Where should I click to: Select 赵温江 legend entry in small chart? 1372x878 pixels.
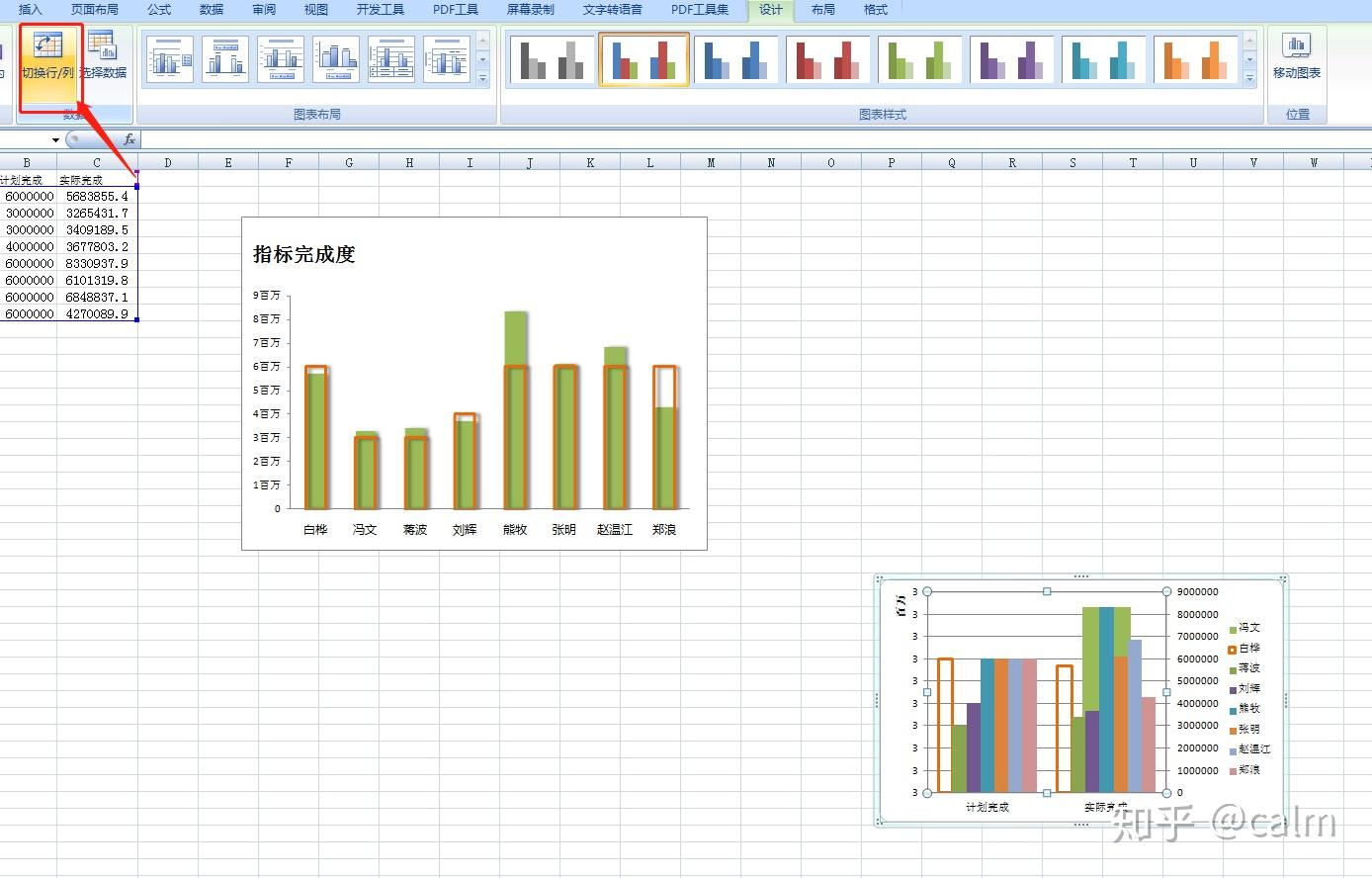click(1249, 749)
